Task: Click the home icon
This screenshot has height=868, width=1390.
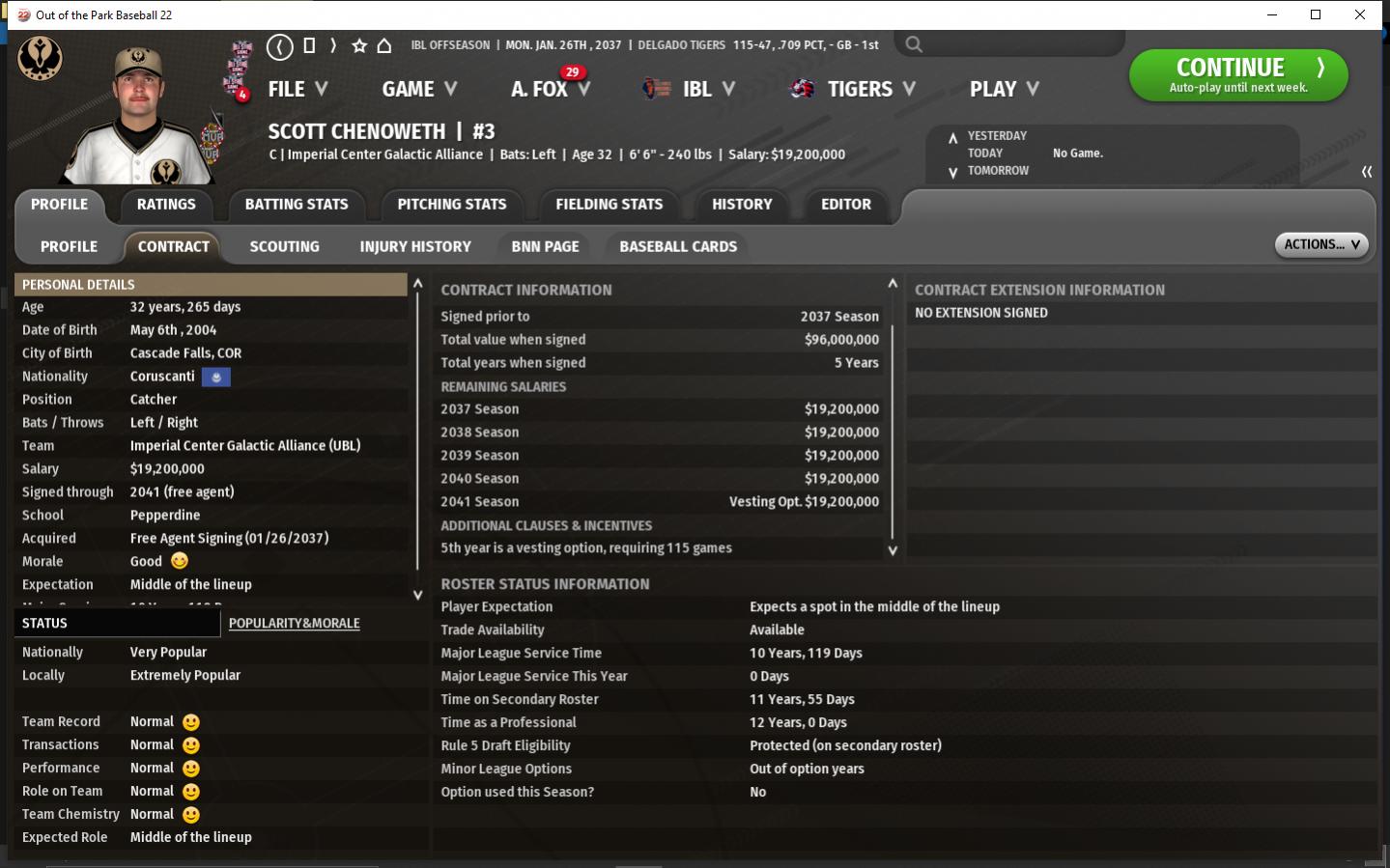Action: tap(384, 45)
